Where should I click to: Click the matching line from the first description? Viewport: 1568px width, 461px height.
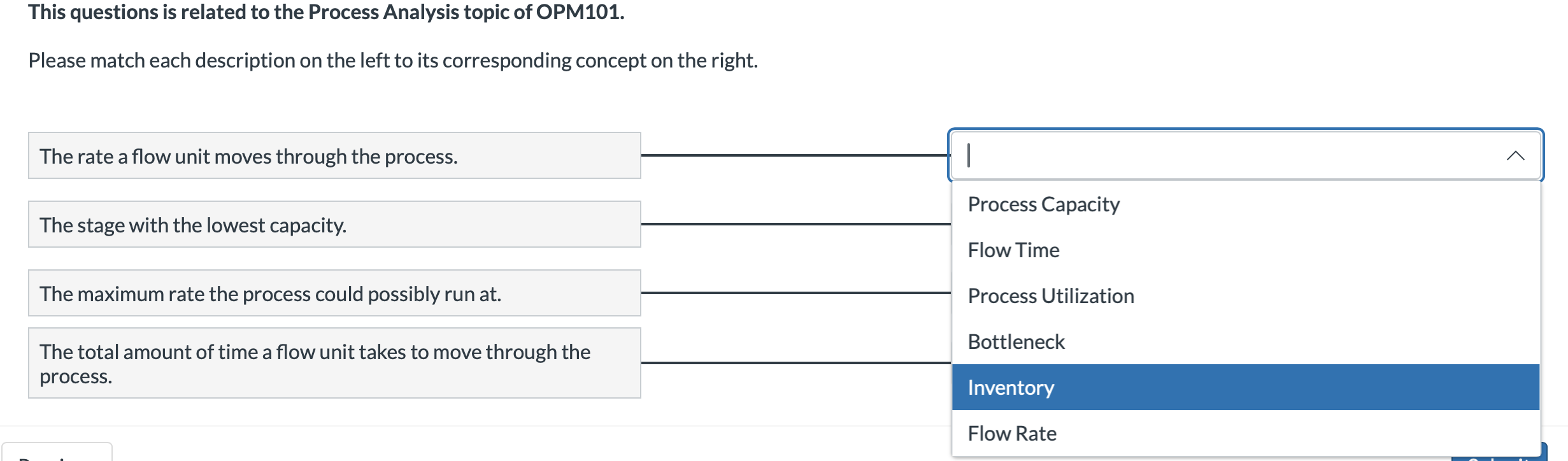796,155
